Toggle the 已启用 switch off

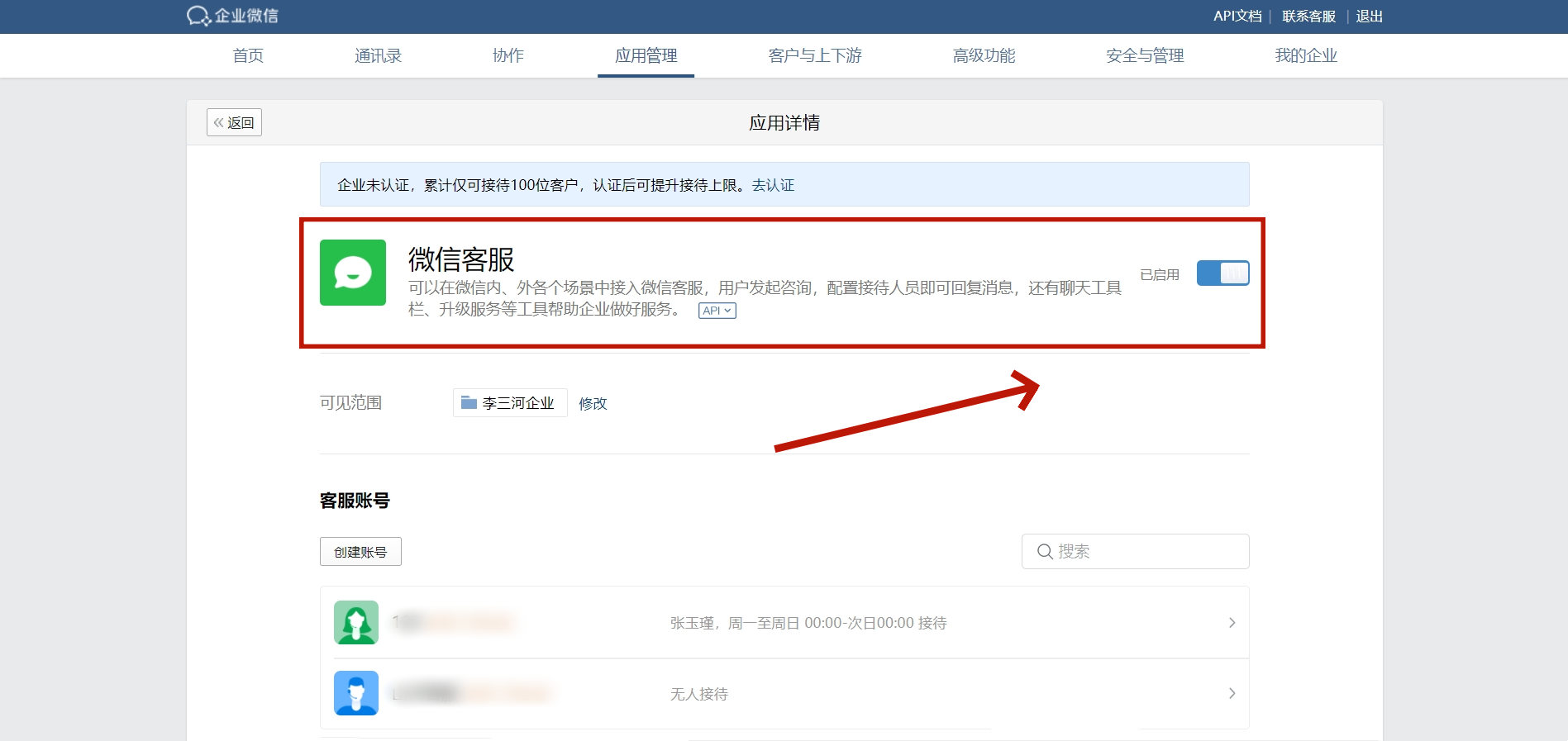[1222, 273]
